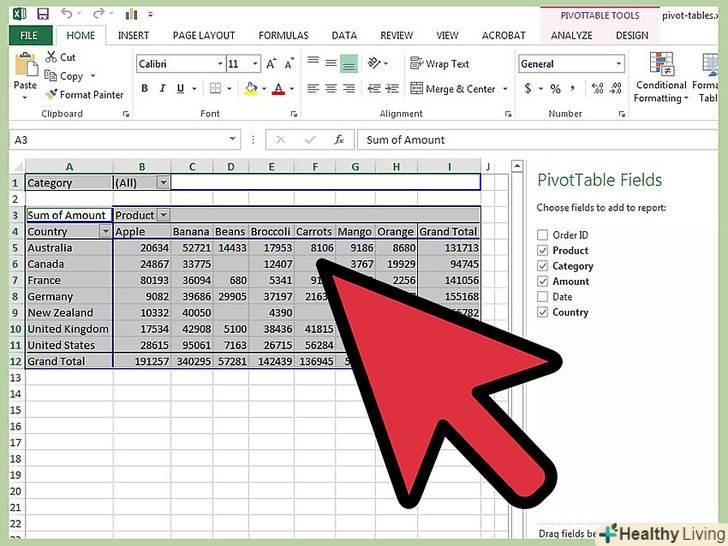Screen dimensions: 728x546
Task: Open Merge & Center options arrow
Action: coord(505,89)
